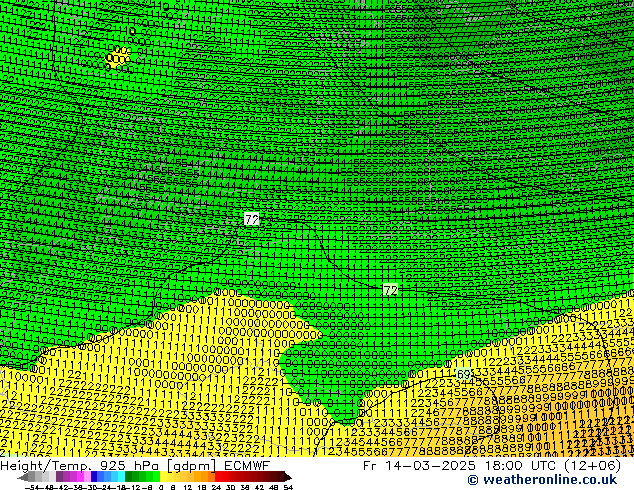This screenshot has height=490, width=634.
Task: Click the grey left arrow of legend
Action: (x=23, y=477)
